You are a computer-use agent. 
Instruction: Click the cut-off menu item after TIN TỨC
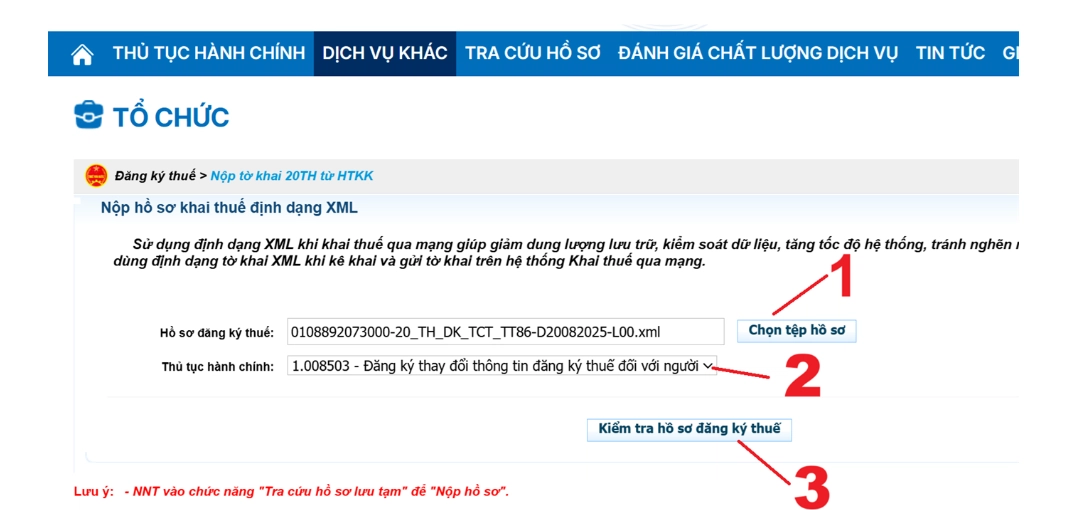(x=1009, y=54)
